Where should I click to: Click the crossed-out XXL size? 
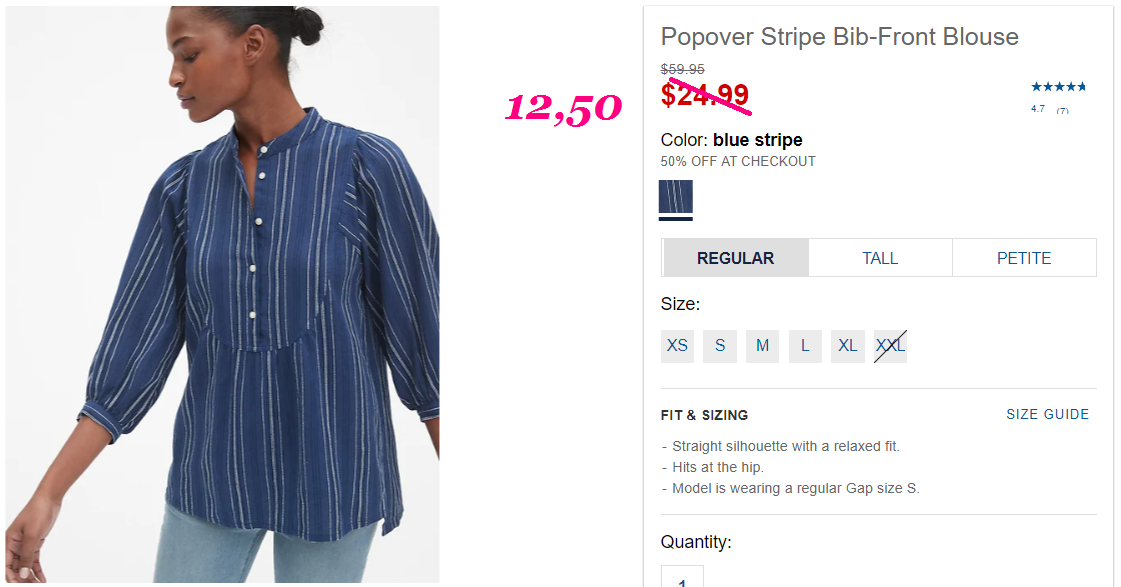click(x=890, y=346)
